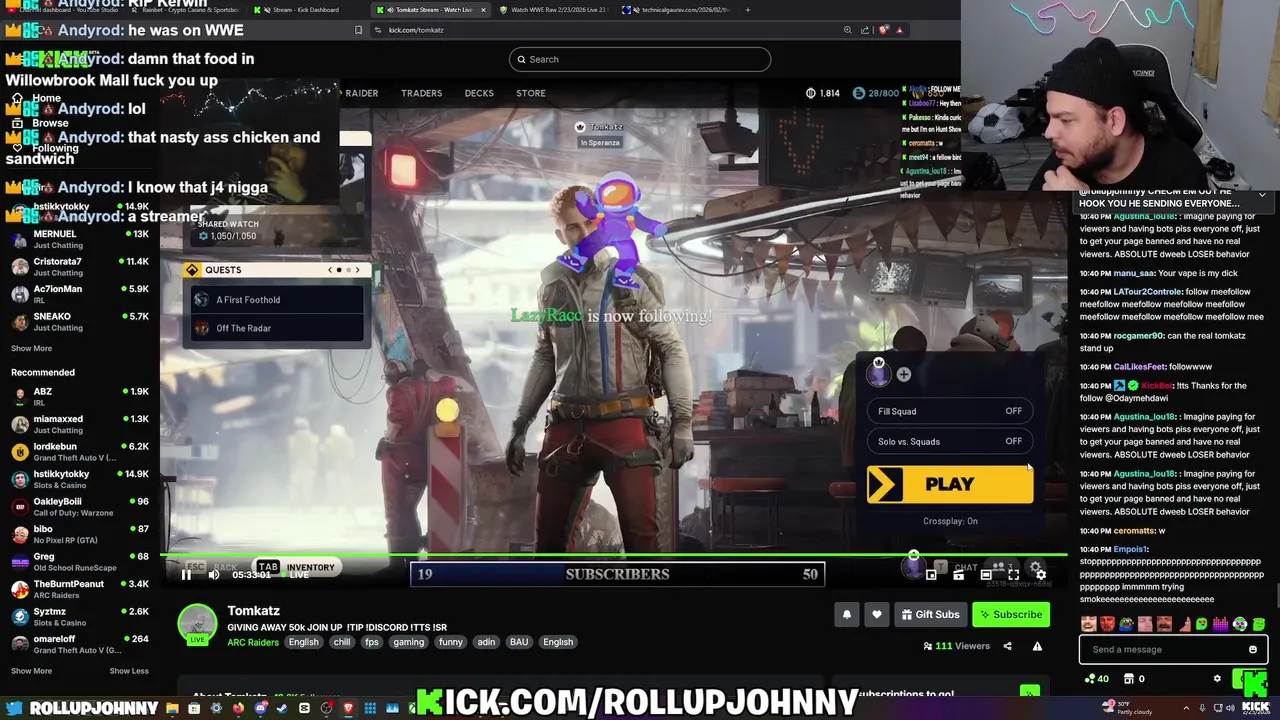The height and width of the screenshot is (720, 1280).
Task: Toggle fullscreen on the video player
Action: [x=1013, y=574]
